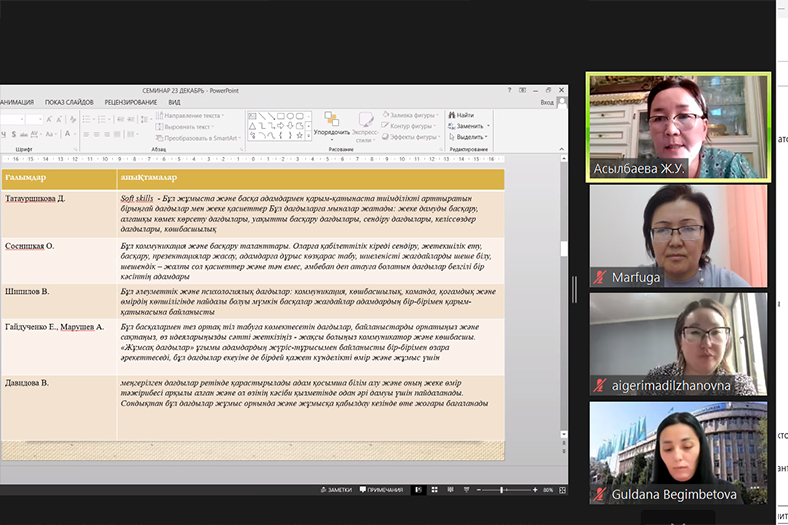Open the ЗАМЕТКИ notes pane
This screenshot has width=788, height=525.
(337, 489)
